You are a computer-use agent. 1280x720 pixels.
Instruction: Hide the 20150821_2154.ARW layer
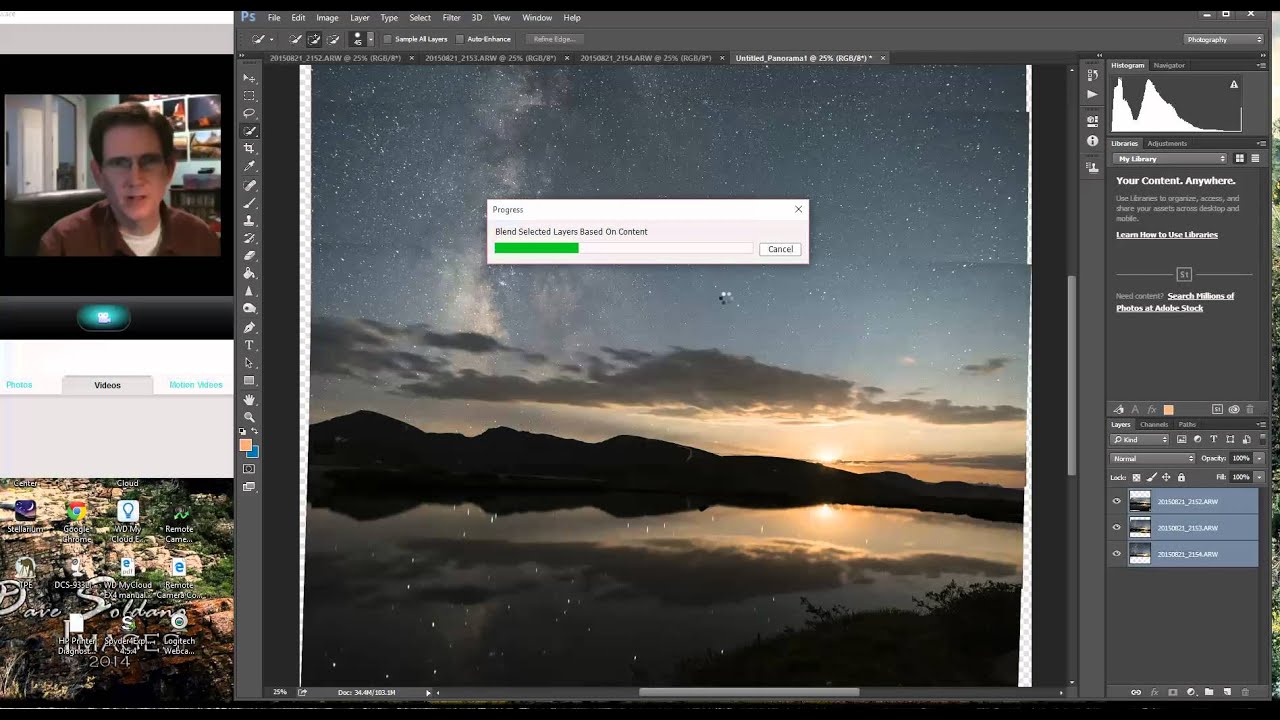(x=1117, y=554)
